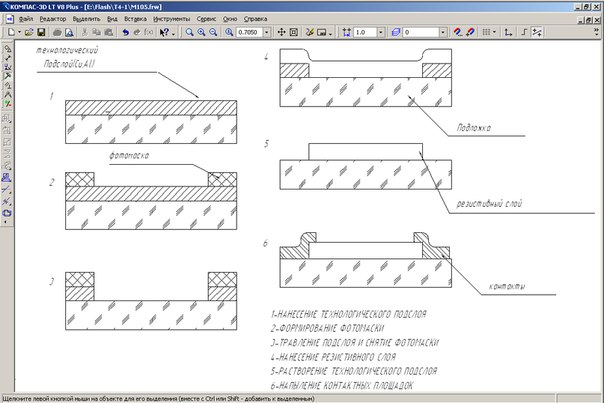Click the current scale icon beside 1.0
Screen dimensions: 604x403
click(x=347, y=32)
